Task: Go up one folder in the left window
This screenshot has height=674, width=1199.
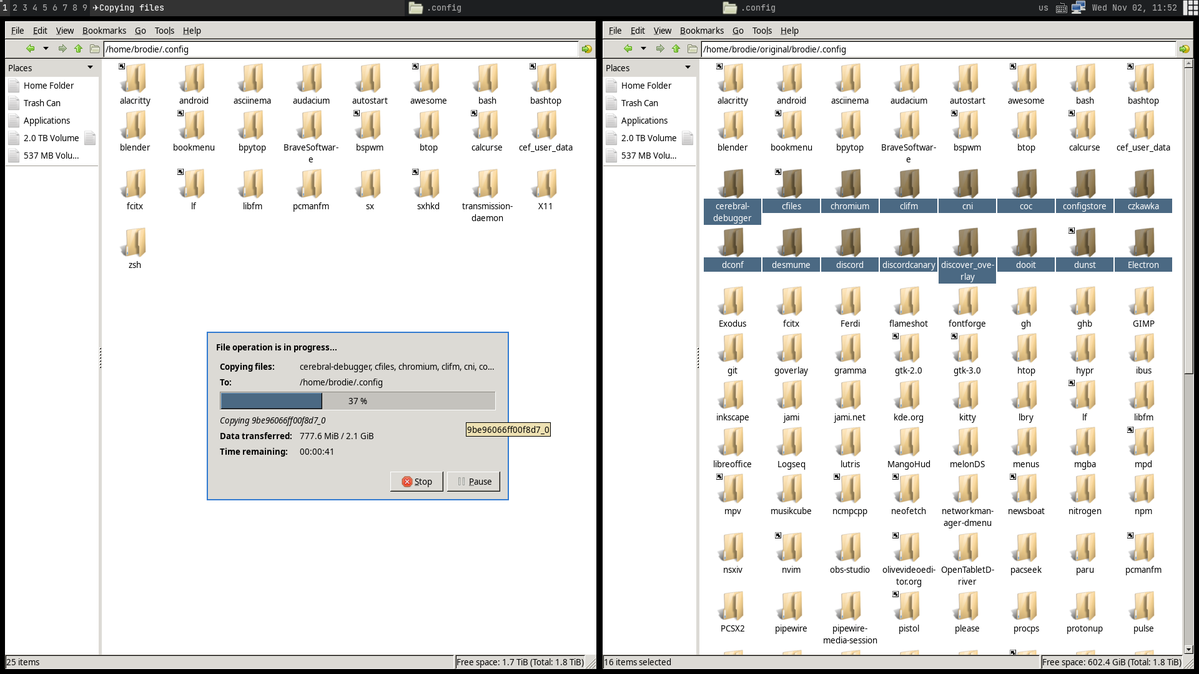Action: [x=78, y=48]
